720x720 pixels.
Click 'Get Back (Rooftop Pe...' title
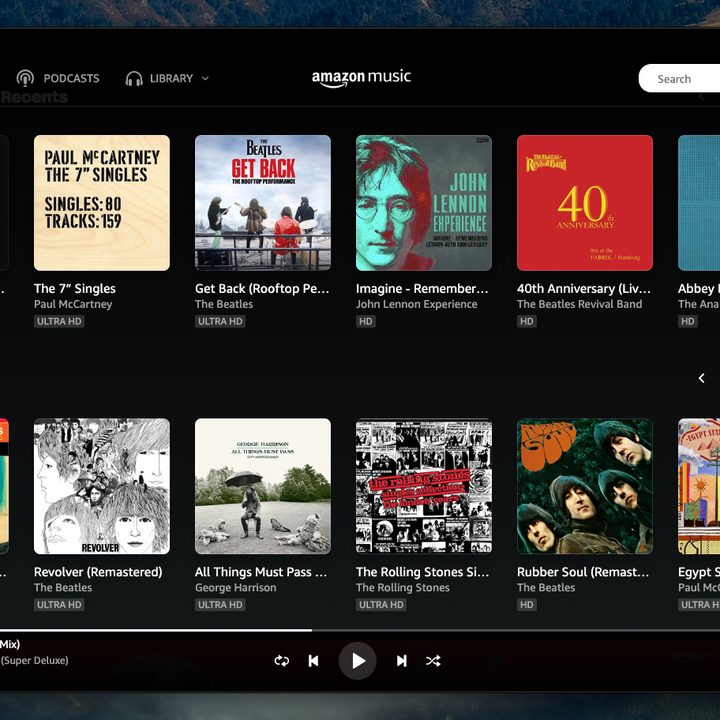262,289
